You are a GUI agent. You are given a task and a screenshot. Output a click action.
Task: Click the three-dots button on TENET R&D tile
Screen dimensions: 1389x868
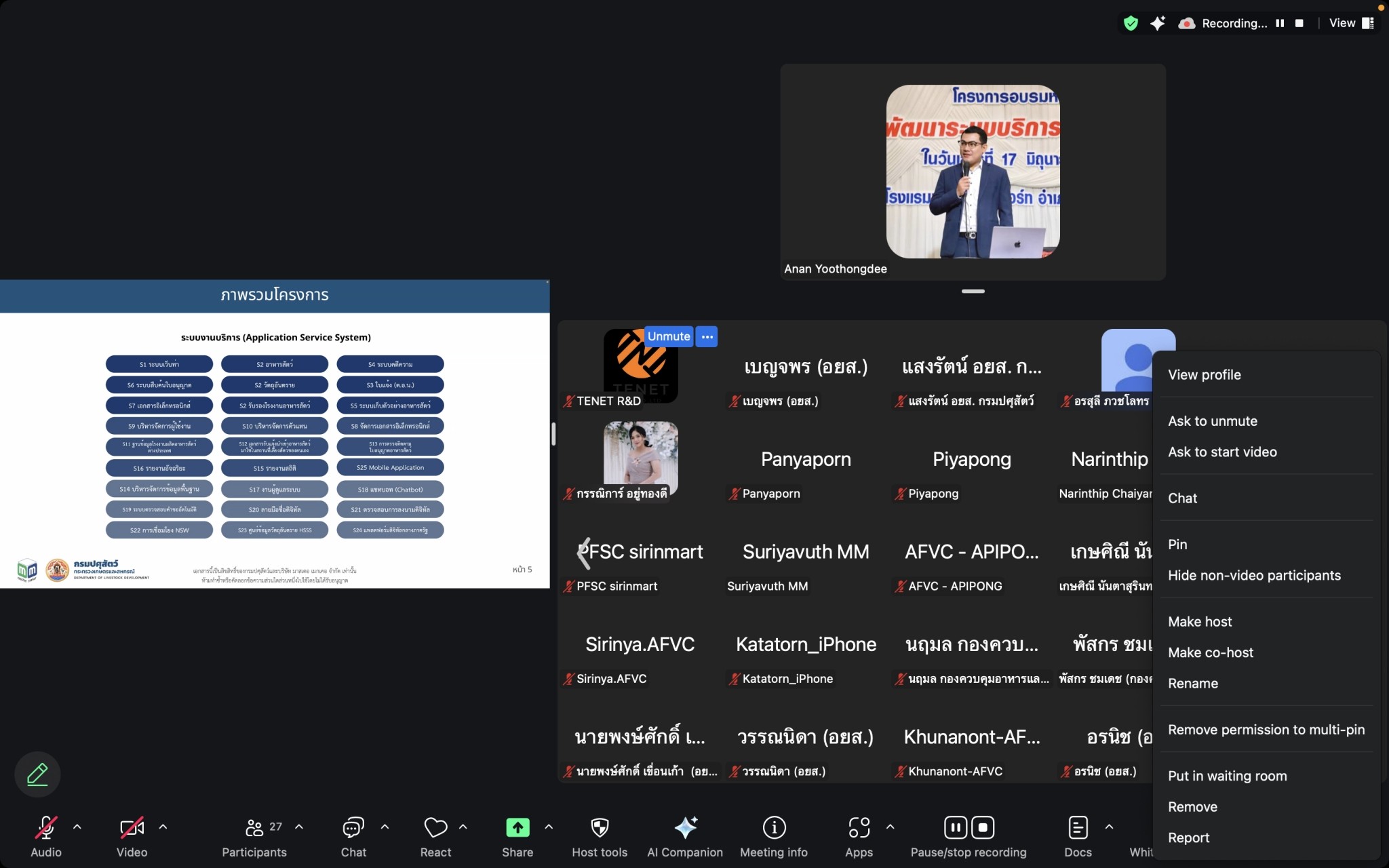click(x=707, y=336)
